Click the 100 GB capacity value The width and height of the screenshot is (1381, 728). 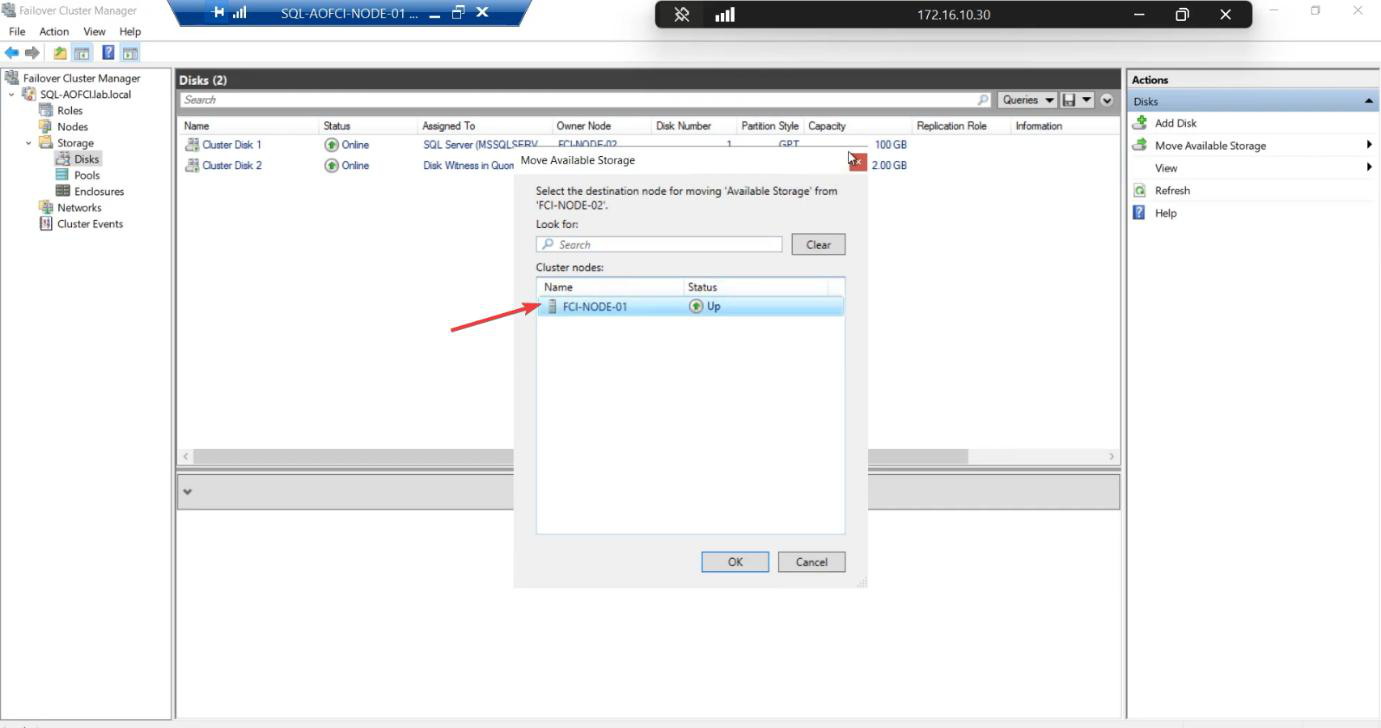pyautogui.click(x=890, y=145)
